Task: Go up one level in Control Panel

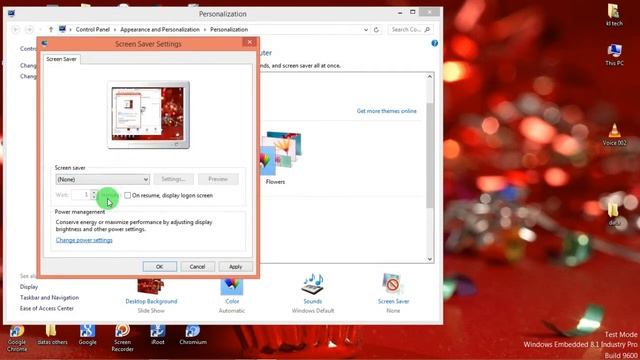Action: click(x=51, y=29)
